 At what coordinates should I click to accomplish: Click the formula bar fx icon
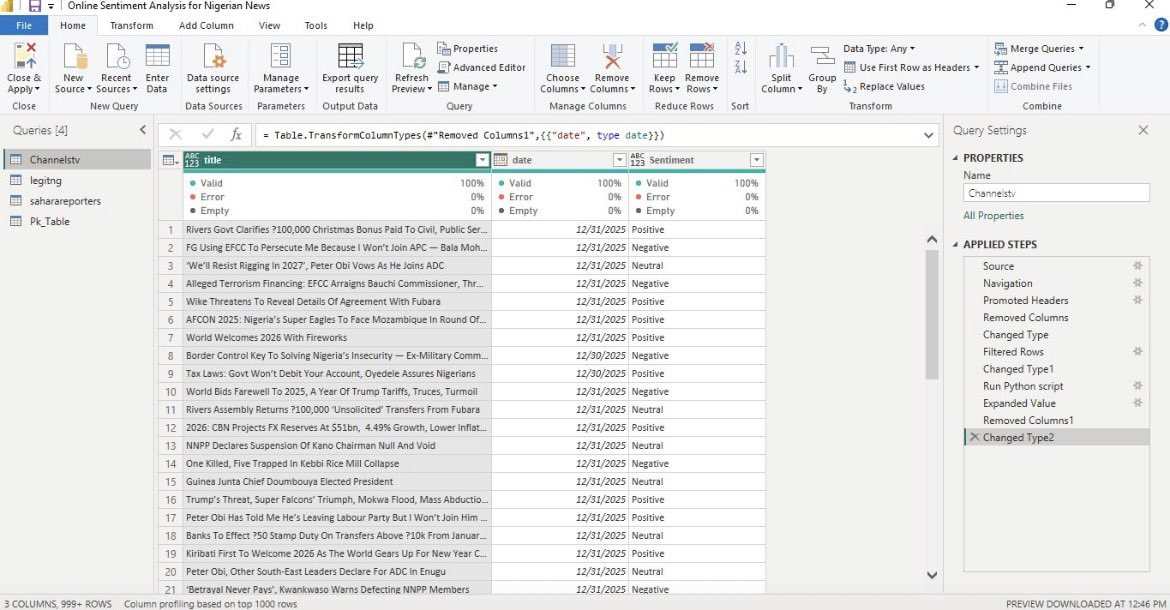[x=236, y=134]
